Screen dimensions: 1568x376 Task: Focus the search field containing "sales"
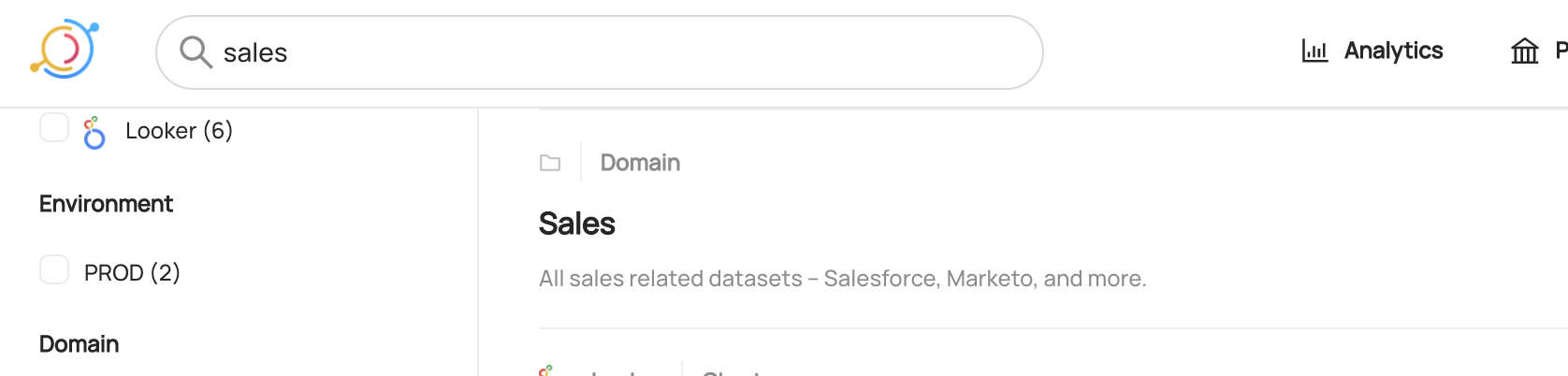[617, 52]
